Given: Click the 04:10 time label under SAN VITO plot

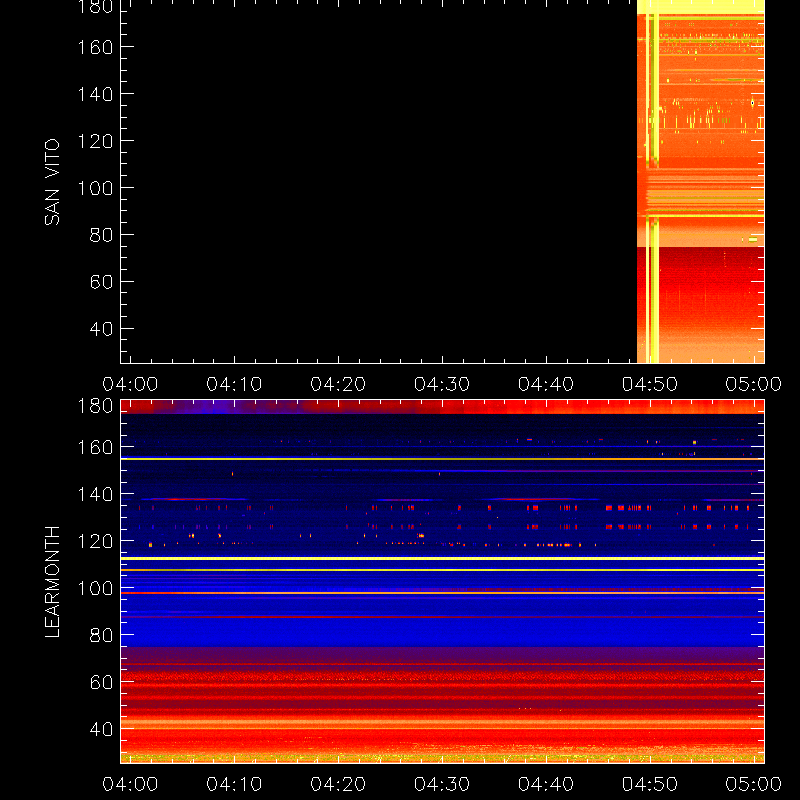Looking at the screenshot, I should pyautogui.click(x=234, y=384).
